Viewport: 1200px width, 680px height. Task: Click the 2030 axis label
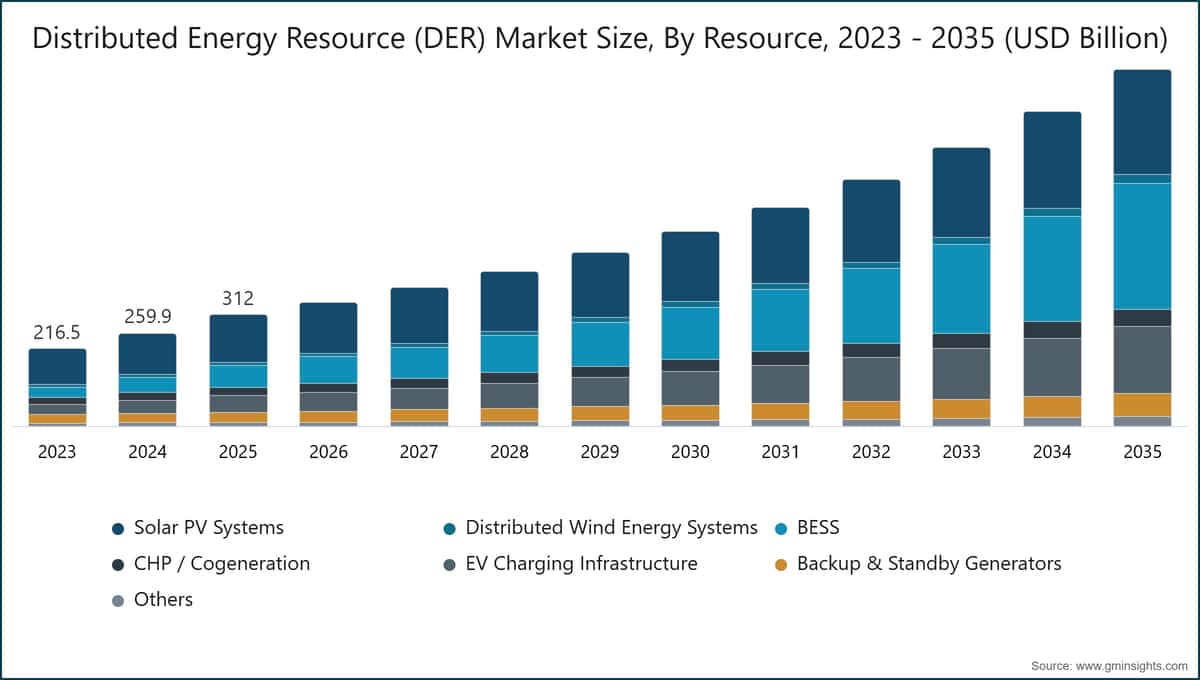coord(690,452)
